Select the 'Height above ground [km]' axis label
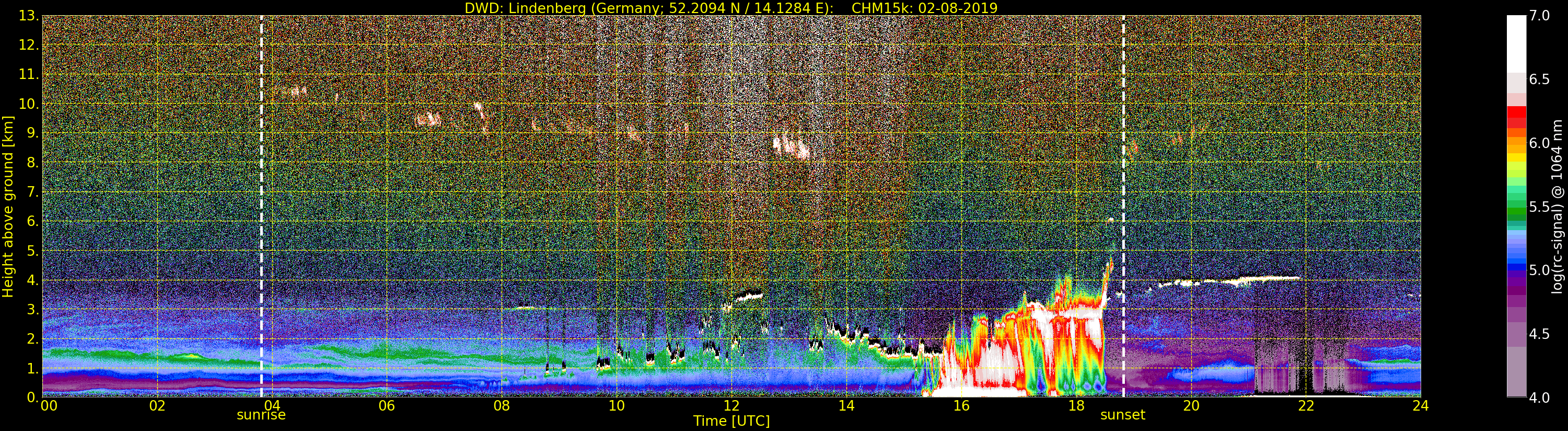The image size is (1568, 431). [x=8, y=206]
